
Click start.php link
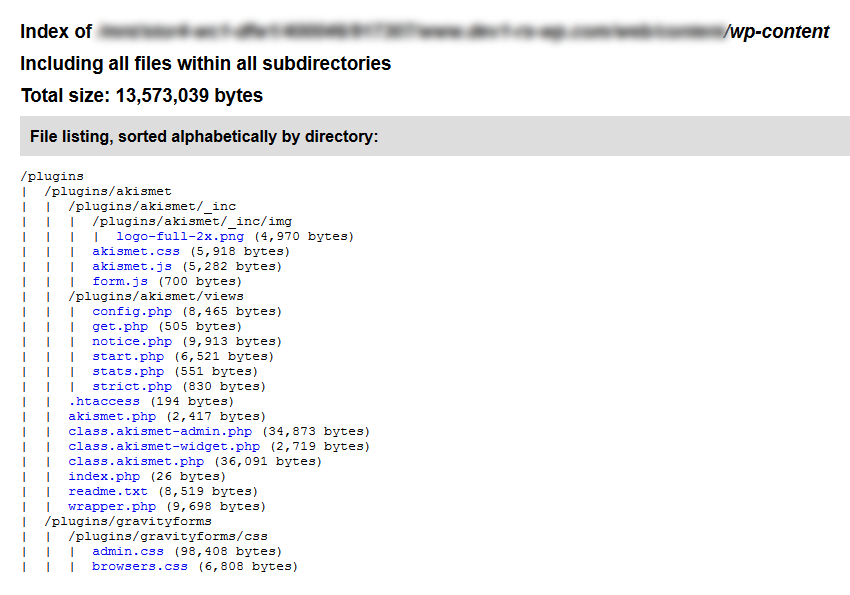(x=128, y=357)
